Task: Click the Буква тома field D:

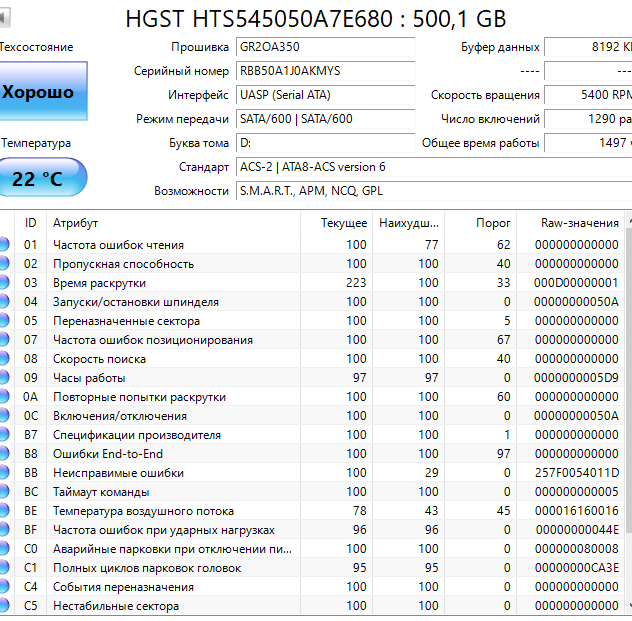Action: (x=325, y=143)
